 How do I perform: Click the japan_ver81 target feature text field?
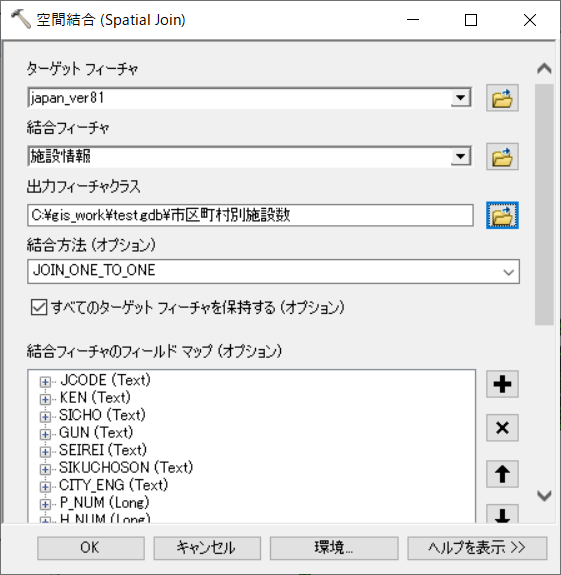point(239,98)
